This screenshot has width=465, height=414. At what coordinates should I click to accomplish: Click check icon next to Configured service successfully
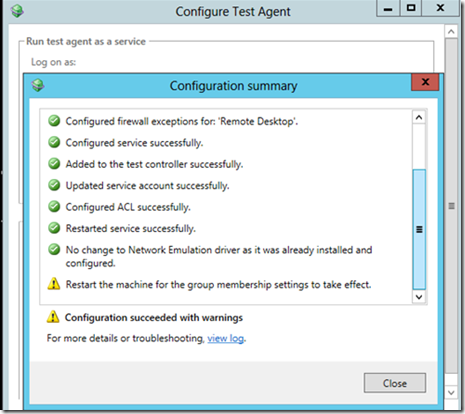(x=54, y=142)
